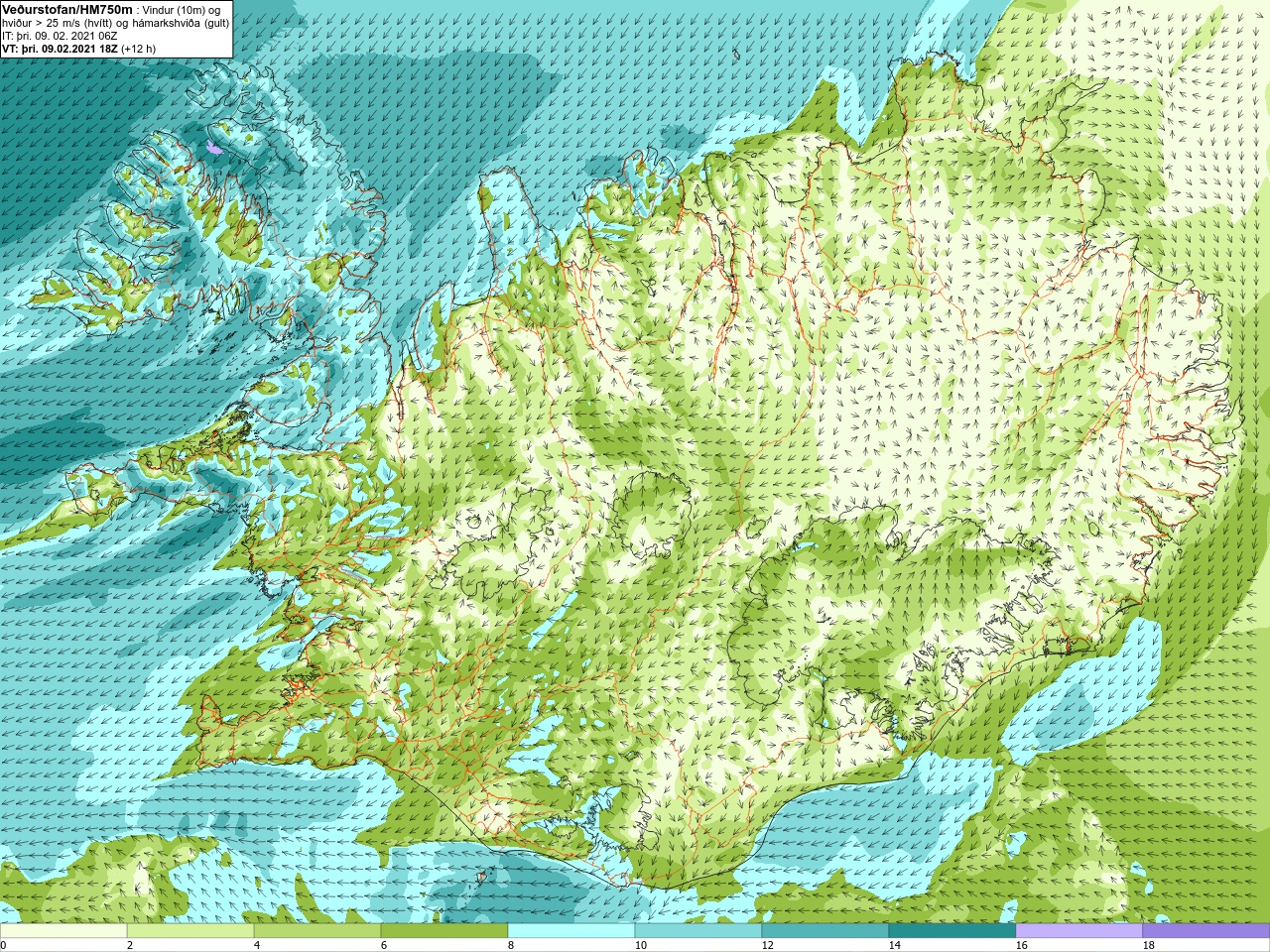Click the 16–18 light purple legend swatch
The width and height of the screenshot is (1270, 952).
click(x=1079, y=931)
